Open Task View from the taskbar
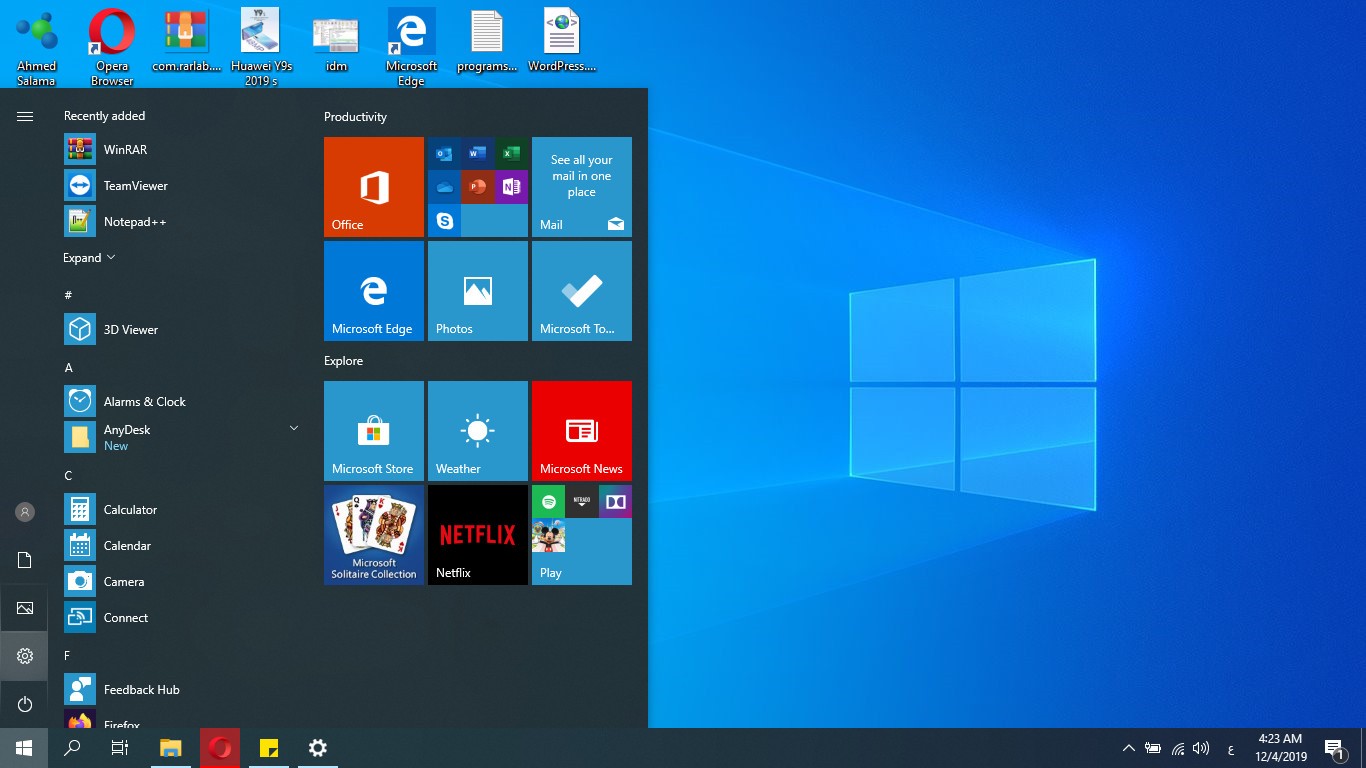 [x=120, y=748]
